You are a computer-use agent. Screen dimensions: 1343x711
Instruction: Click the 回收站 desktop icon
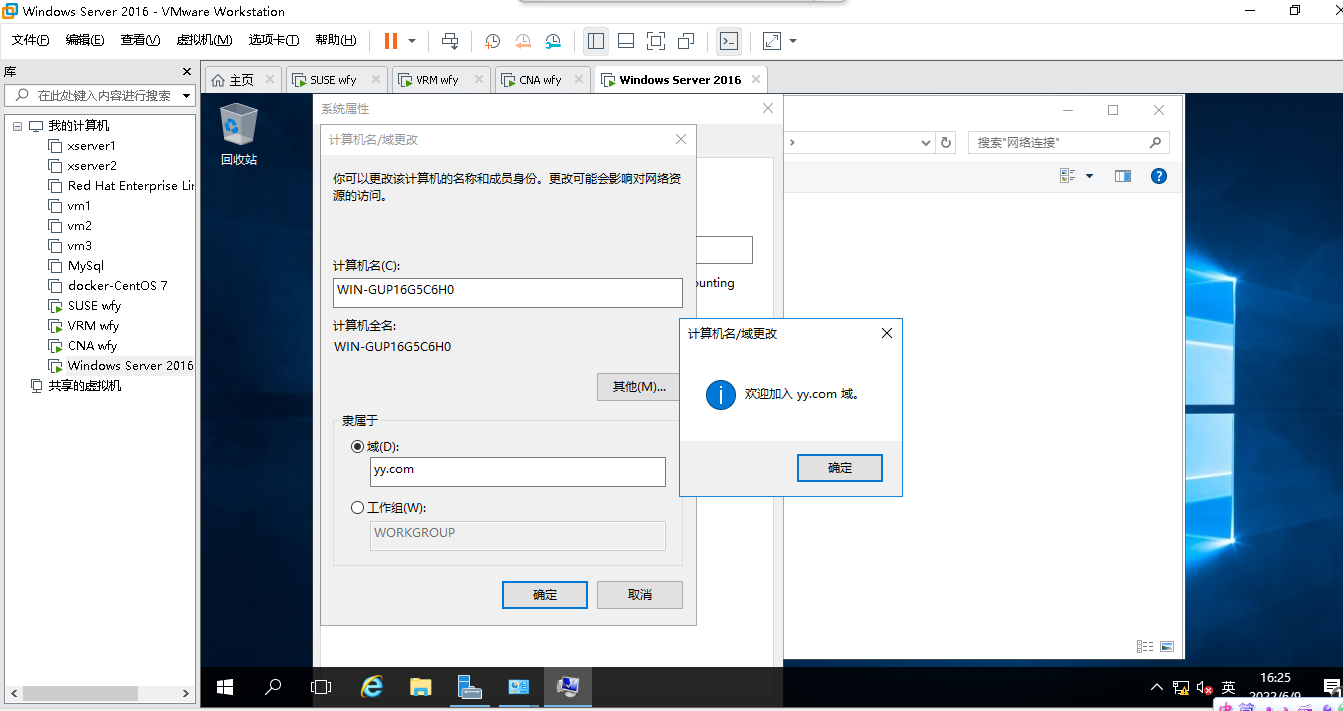(x=239, y=135)
